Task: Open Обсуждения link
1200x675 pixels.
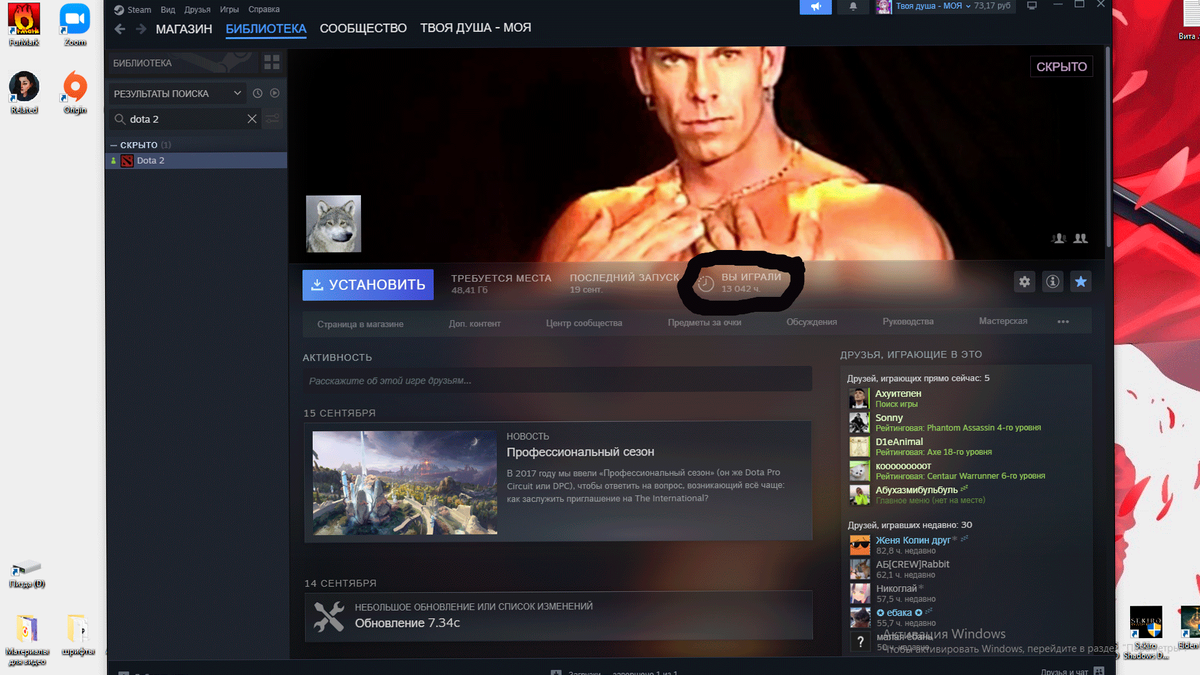Action: pyautogui.click(x=811, y=322)
